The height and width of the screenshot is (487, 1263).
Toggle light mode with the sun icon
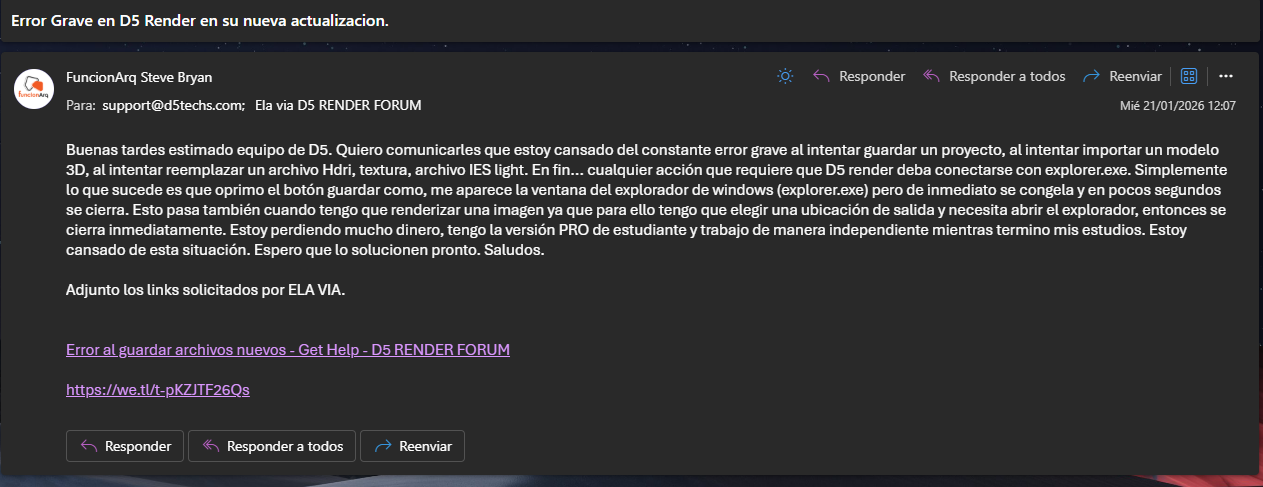coord(786,76)
